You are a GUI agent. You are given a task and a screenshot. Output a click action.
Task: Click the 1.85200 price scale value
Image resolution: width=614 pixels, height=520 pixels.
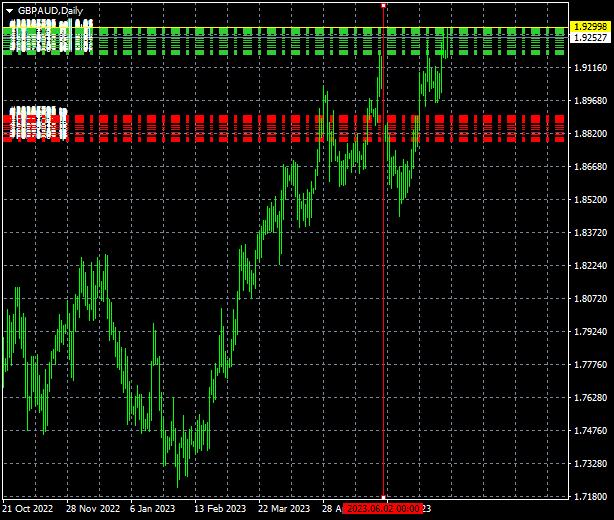click(x=590, y=200)
